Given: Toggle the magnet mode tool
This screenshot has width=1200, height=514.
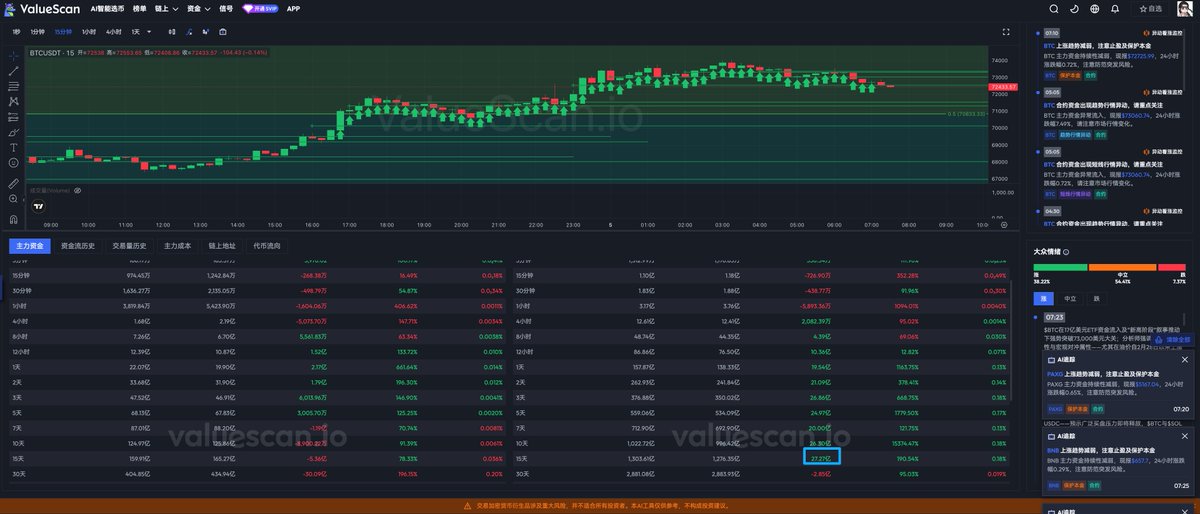Looking at the screenshot, I should [x=14, y=219].
